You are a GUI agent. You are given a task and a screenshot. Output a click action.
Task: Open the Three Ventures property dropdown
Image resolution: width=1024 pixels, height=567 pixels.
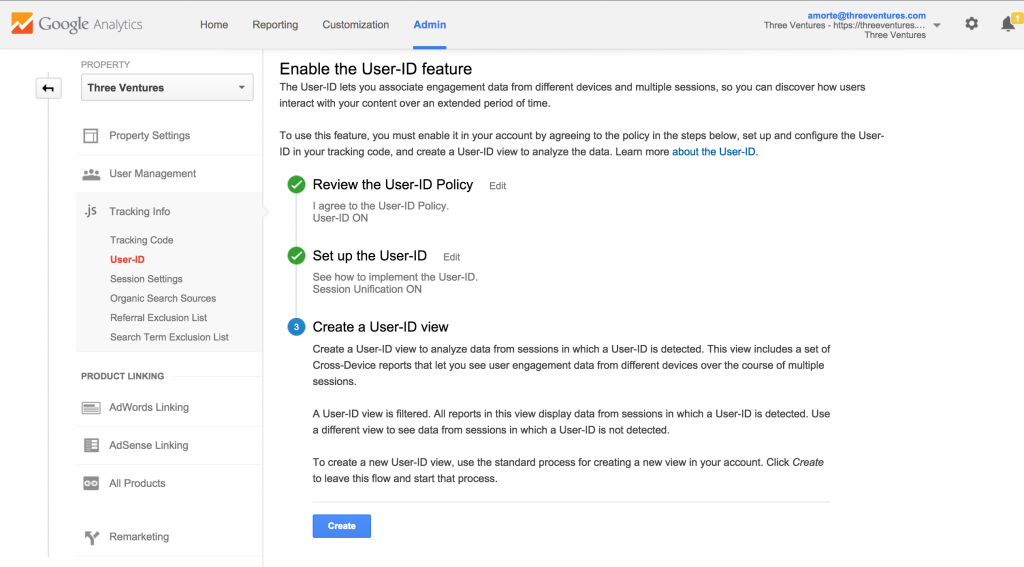click(x=167, y=88)
